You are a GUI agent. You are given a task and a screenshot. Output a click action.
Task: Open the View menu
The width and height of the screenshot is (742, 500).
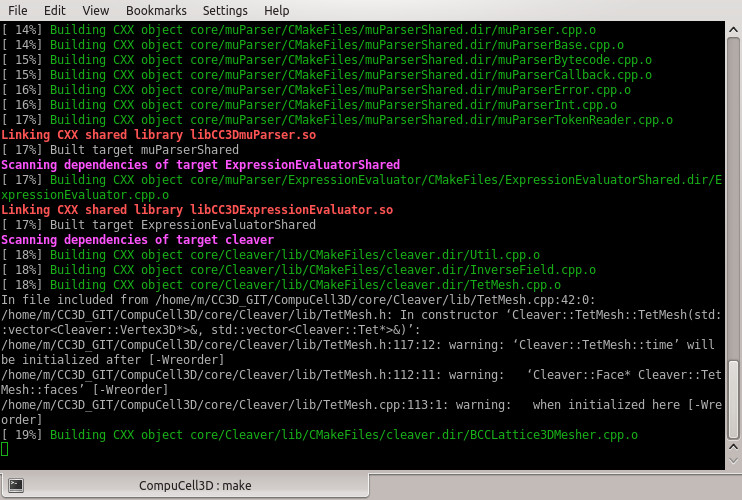(x=96, y=10)
